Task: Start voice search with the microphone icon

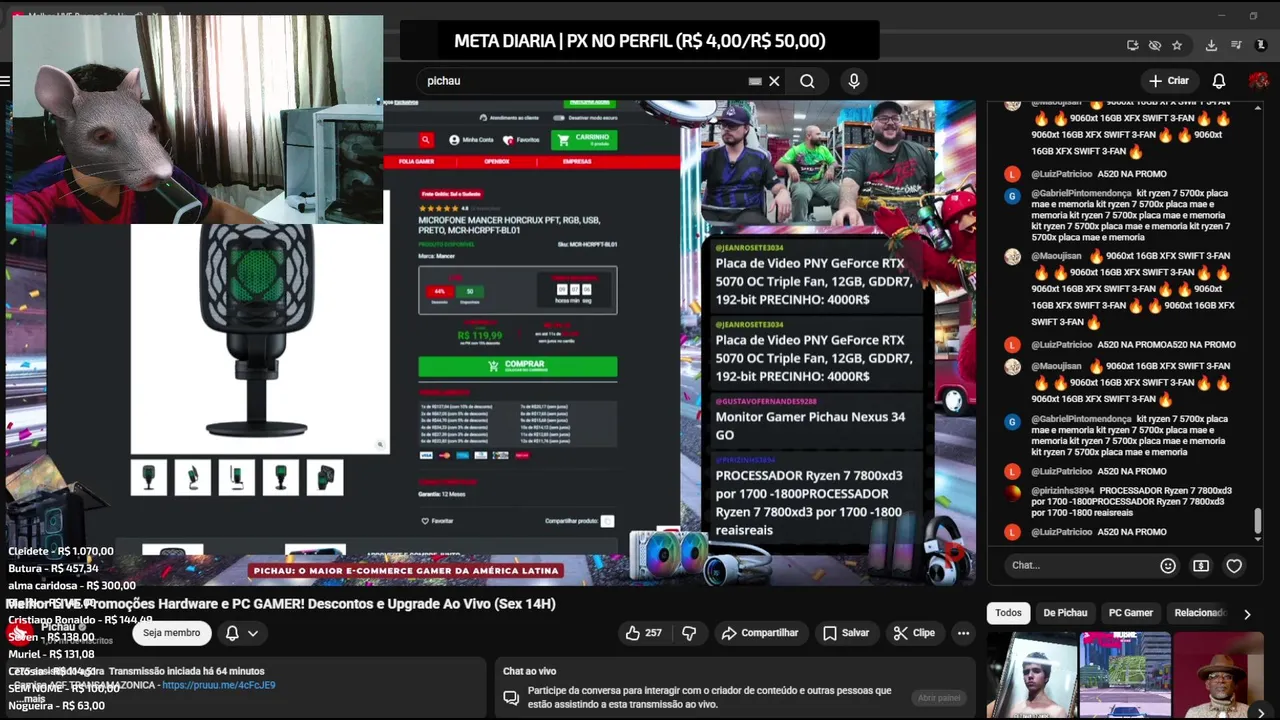Action: [x=853, y=81]
